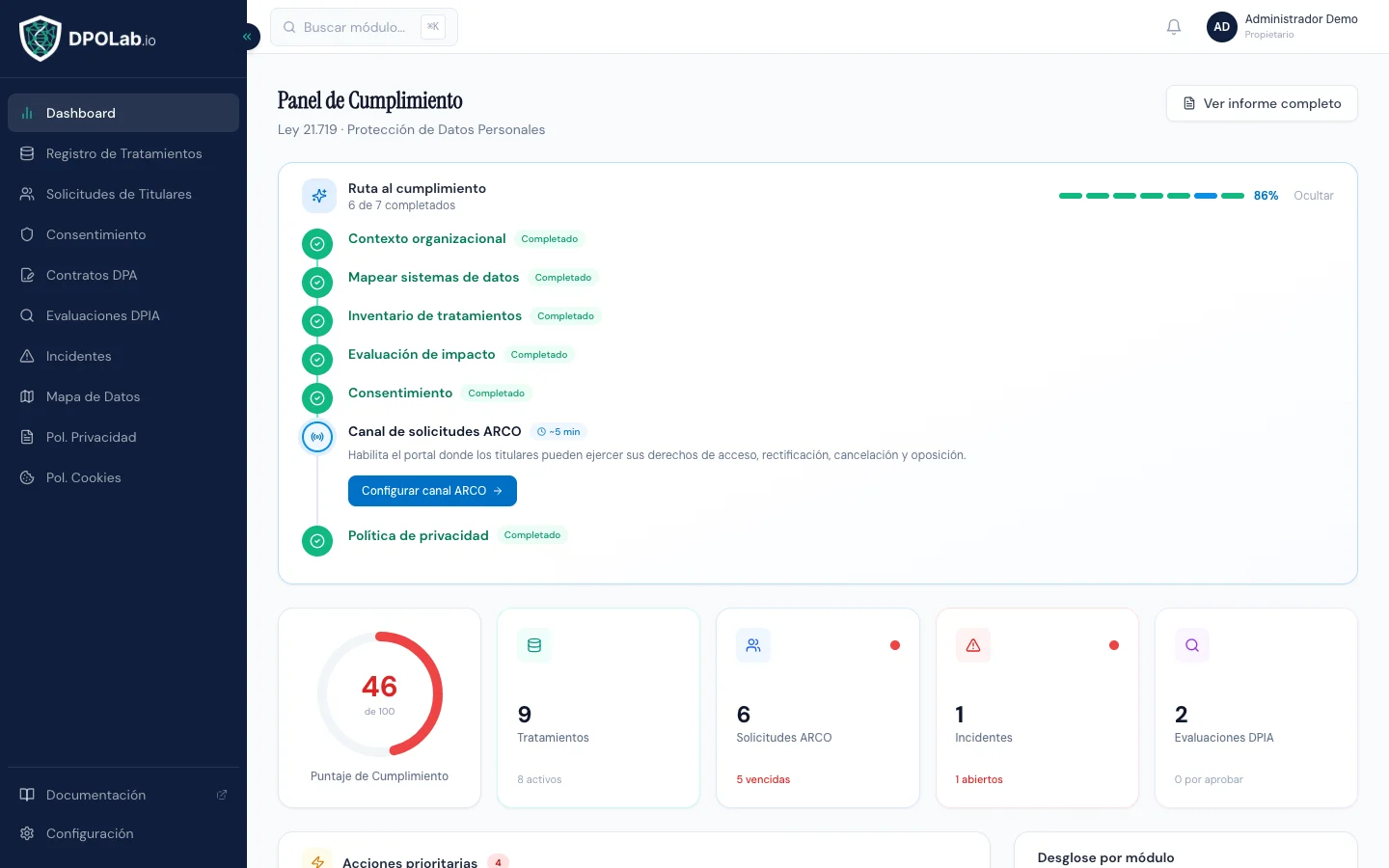Image resolution: width=1389 pixels, height=868 pixels.
Task: Click the Configurar canal ARCO button
Action: (x=432, y=491)
